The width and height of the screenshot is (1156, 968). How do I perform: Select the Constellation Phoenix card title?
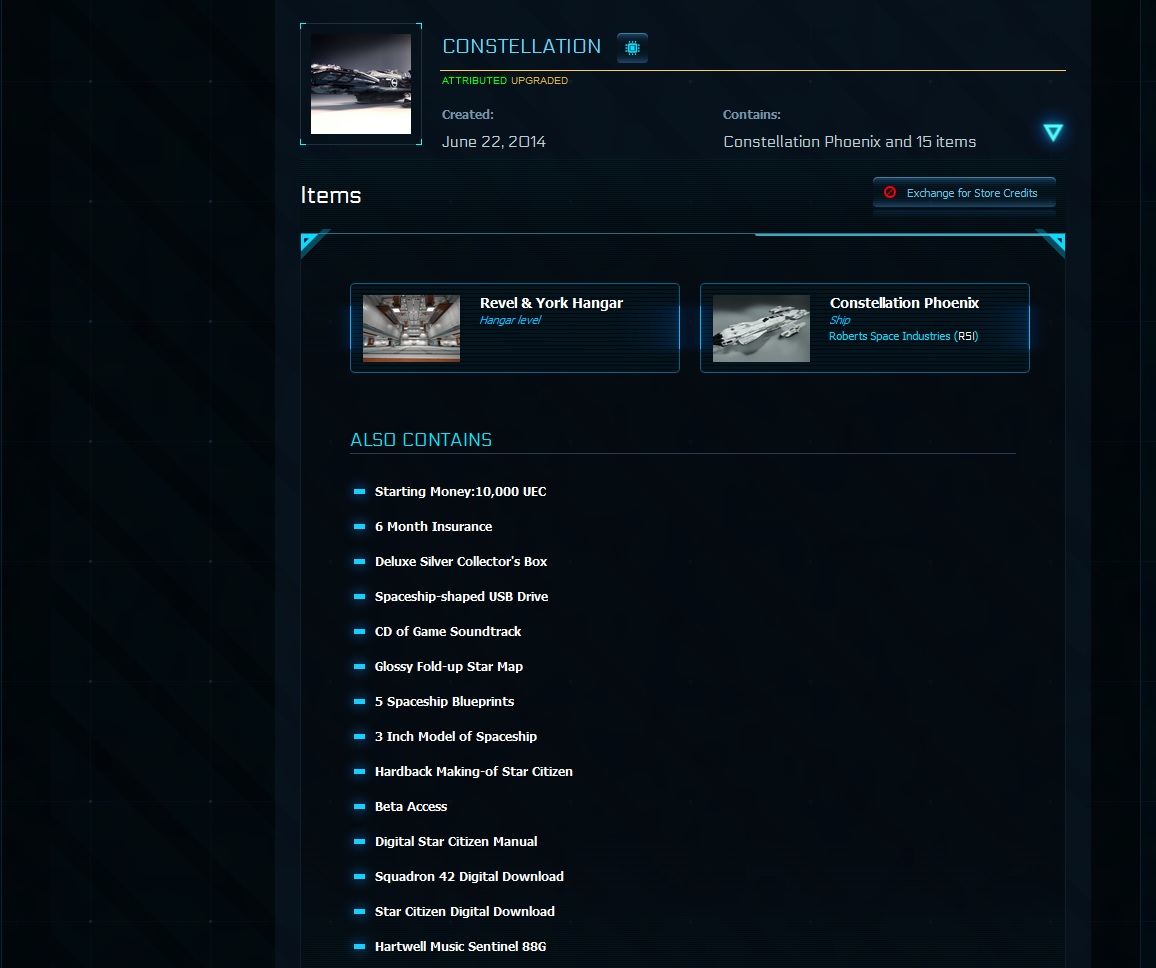pos(904,303)
